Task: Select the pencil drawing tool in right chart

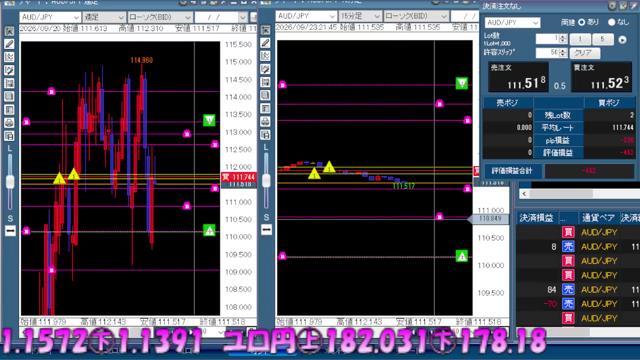Action: point(265,42)
